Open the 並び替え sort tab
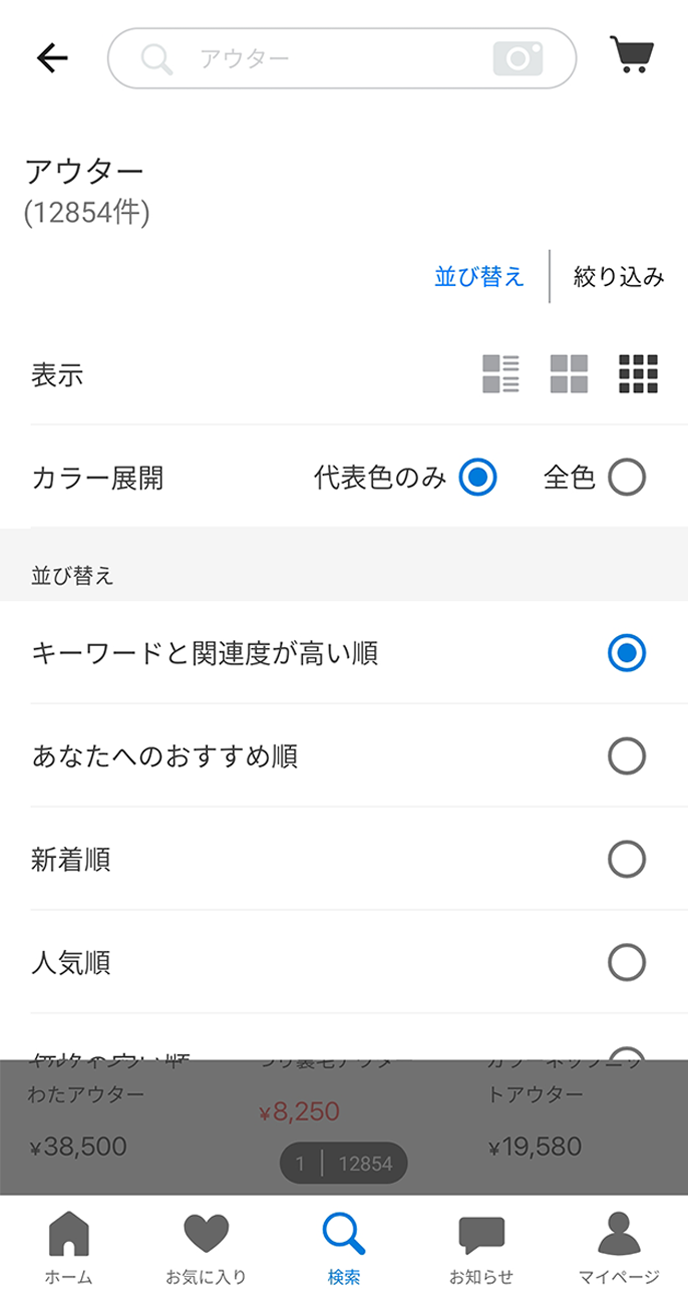 click(479, 277)
